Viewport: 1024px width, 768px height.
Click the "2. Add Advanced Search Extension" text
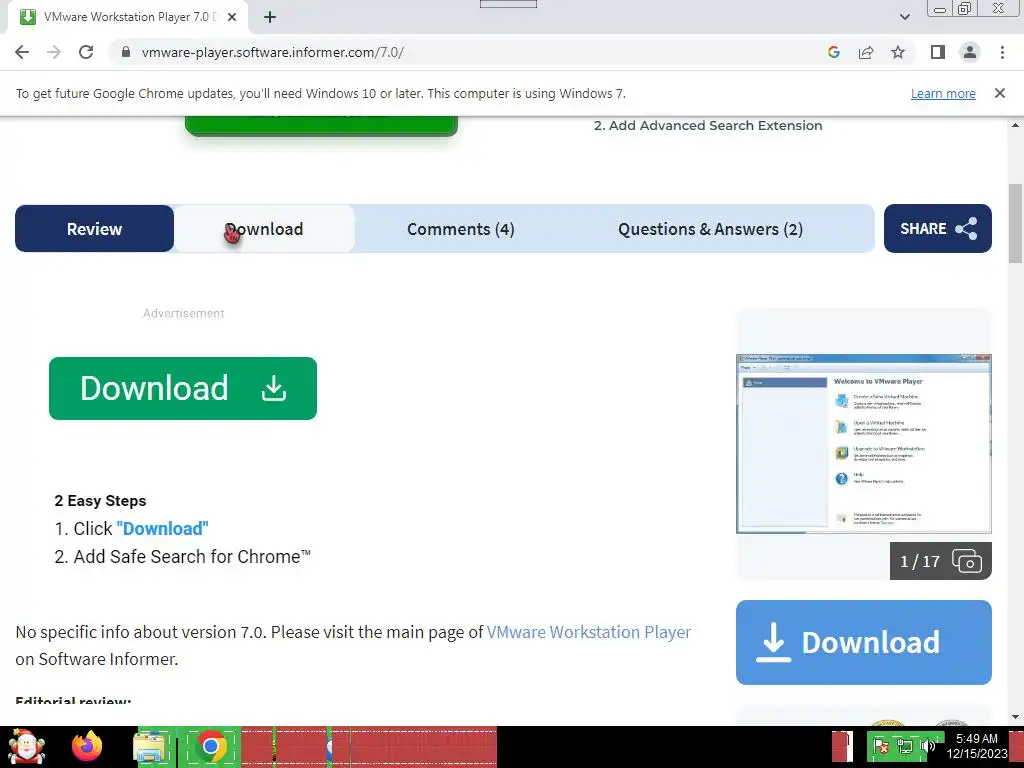click(708, 125)
